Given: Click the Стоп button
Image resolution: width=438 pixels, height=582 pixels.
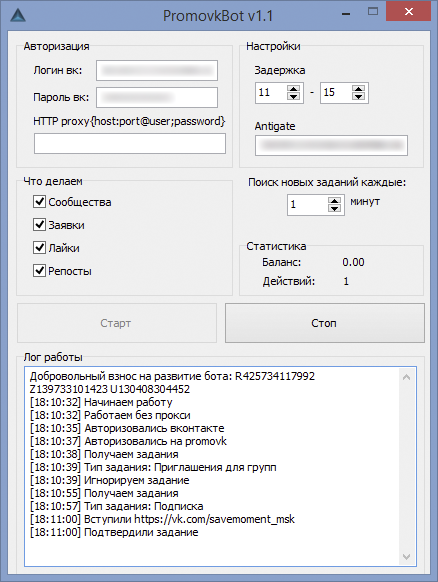Looking at the screenshot, I should click(325, 323).
